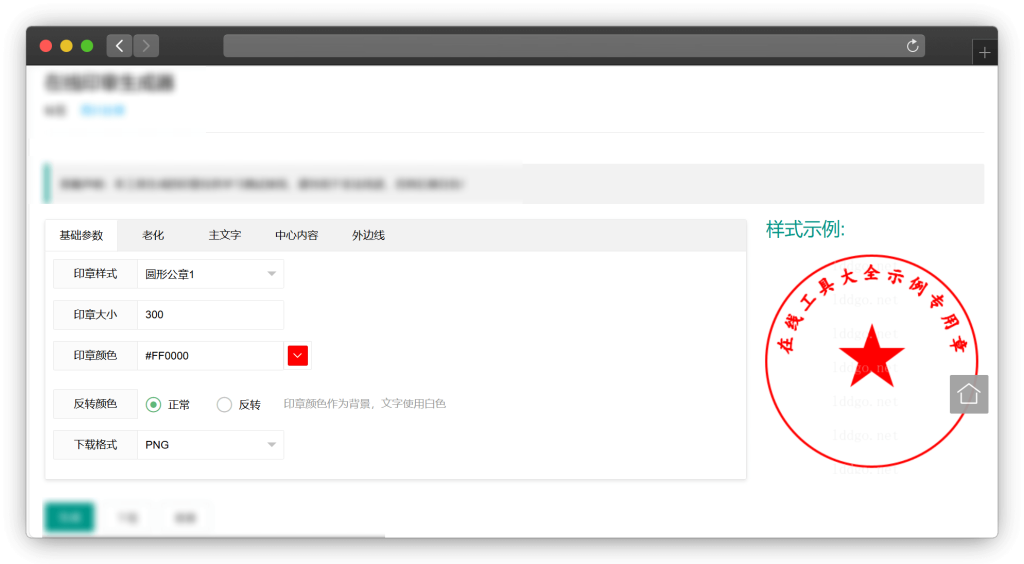Image resolution: width=1024 pixels, height=564 pixels.
Task: Go to the 外边线 tab
Action: point(368,236)
